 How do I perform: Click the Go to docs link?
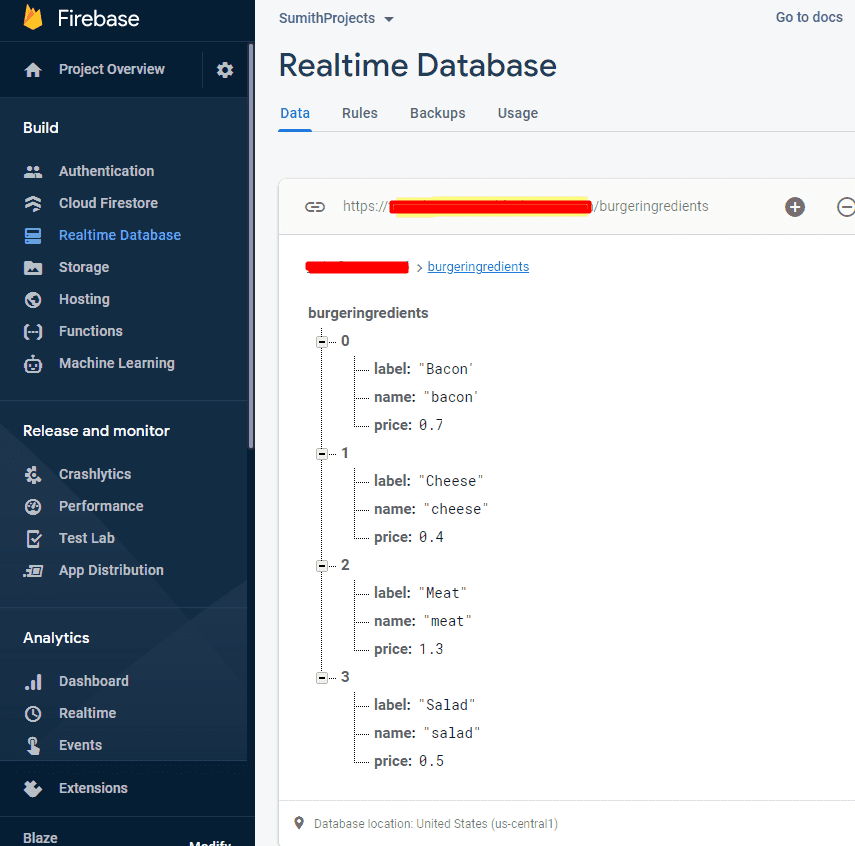(x=809, y=17)
